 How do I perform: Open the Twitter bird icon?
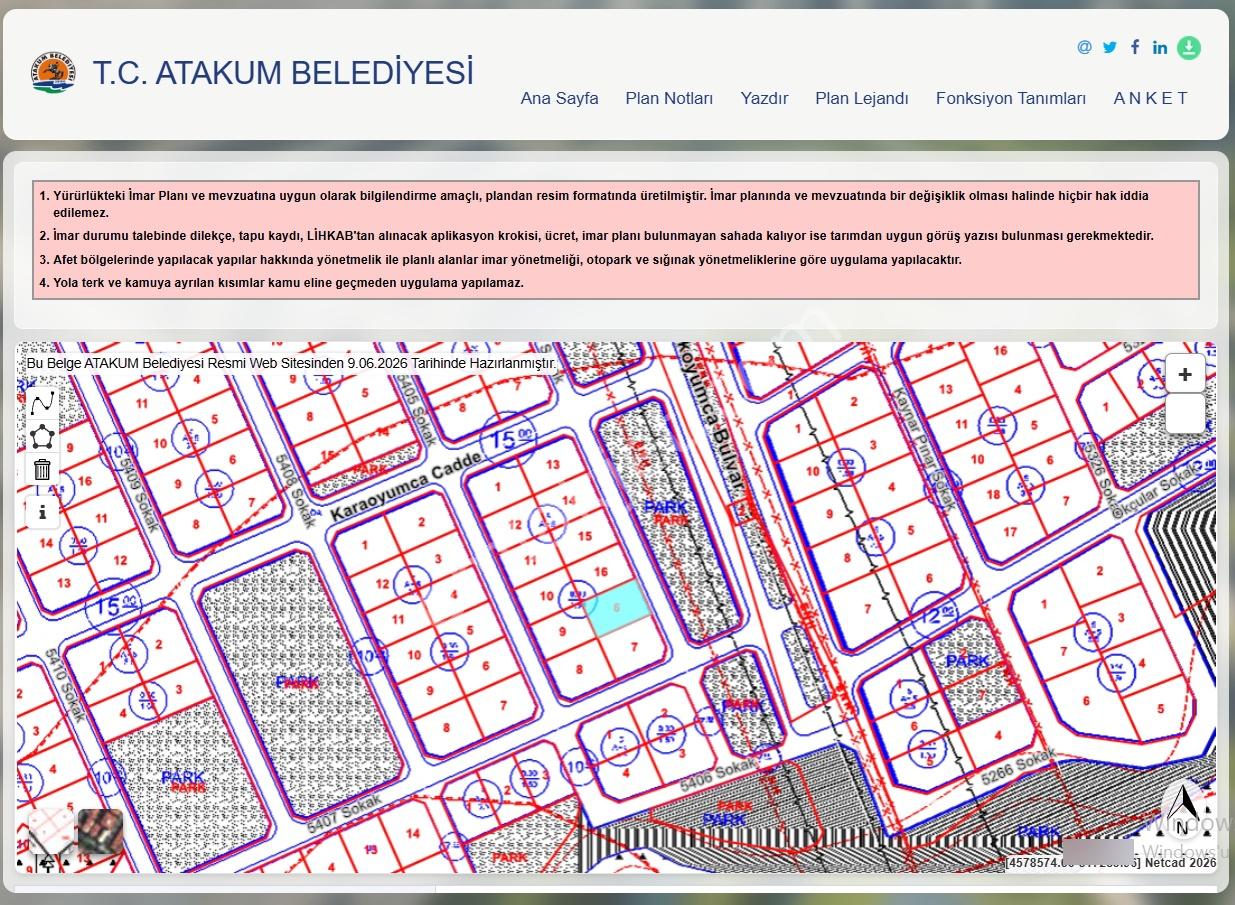[x=1110, y=47]
